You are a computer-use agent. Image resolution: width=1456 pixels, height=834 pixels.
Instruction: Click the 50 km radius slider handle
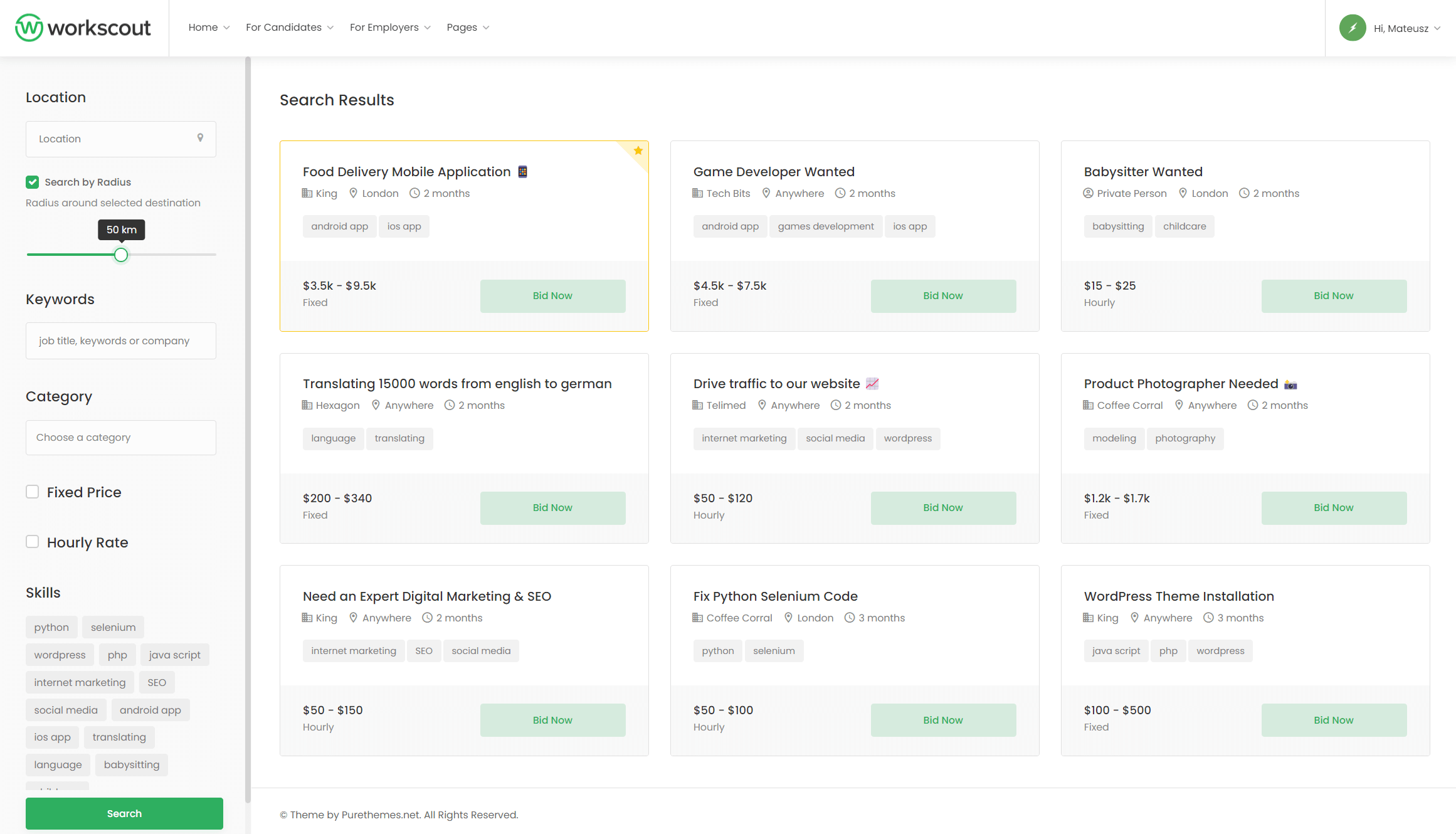tap(121, 255)
